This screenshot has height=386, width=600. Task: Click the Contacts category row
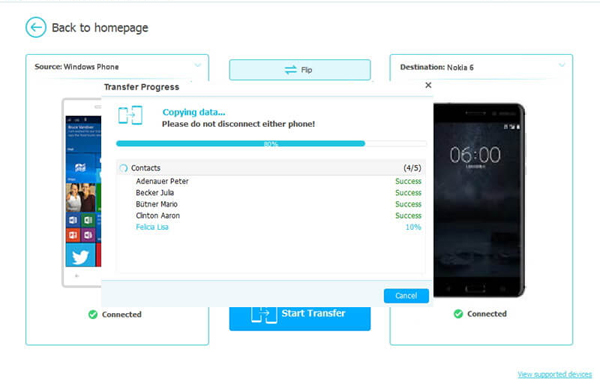point(271,168)
